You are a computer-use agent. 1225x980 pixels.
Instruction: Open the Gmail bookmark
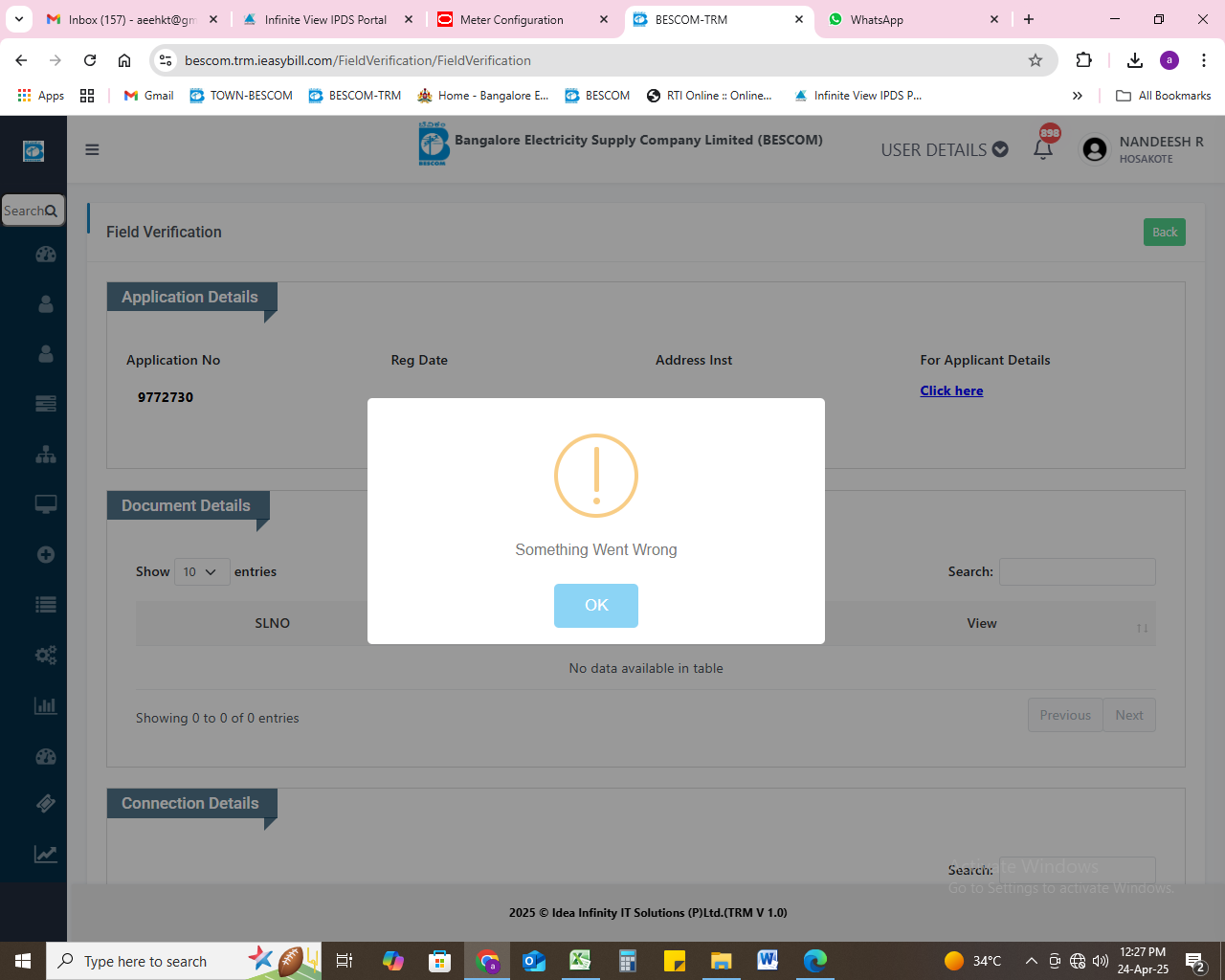click(149, 96)
